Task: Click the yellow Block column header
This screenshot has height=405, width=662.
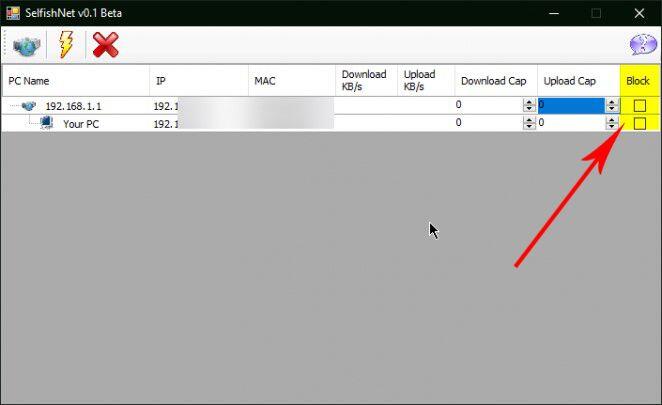Action: pos(638,81)
